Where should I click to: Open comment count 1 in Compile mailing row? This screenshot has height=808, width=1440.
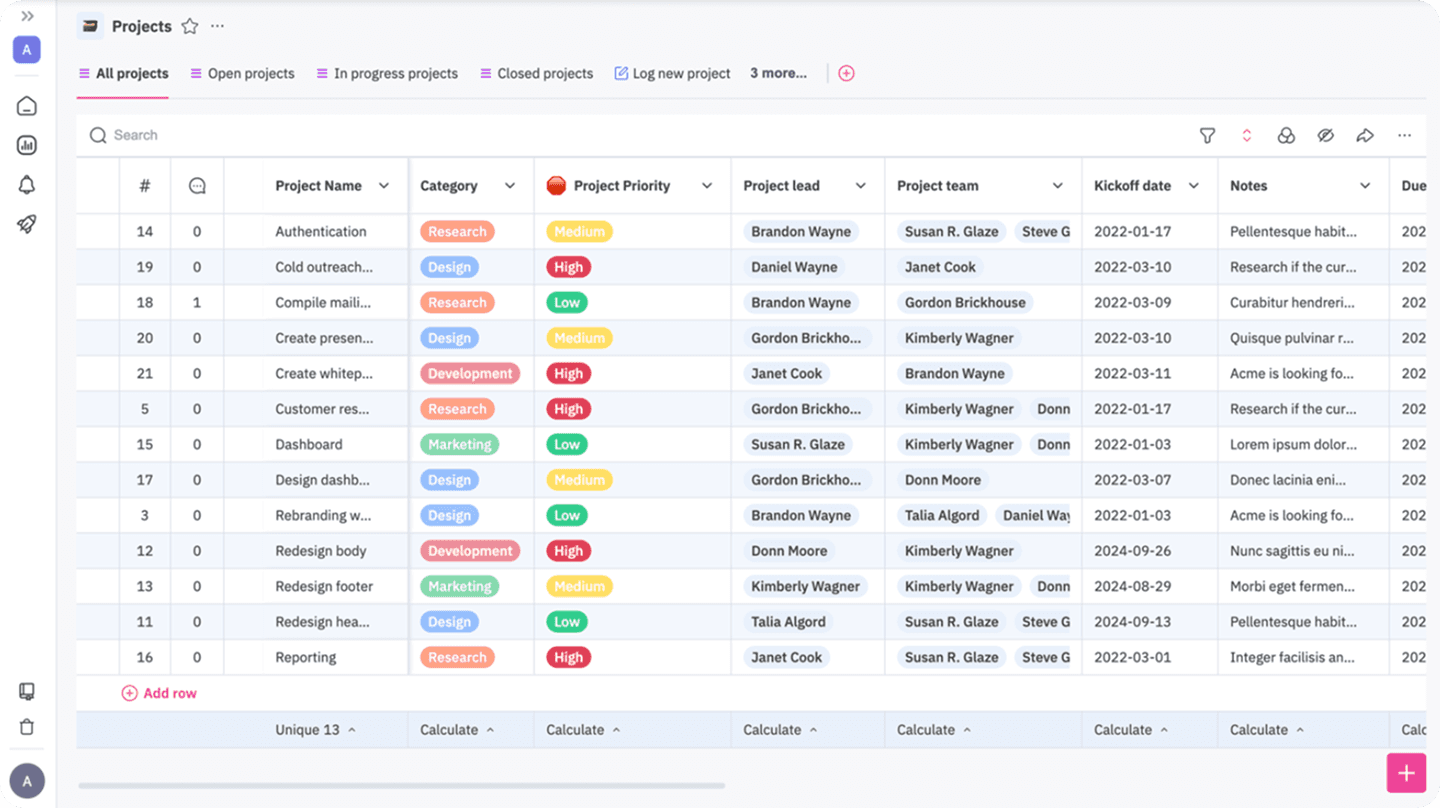tap(197, 303)
